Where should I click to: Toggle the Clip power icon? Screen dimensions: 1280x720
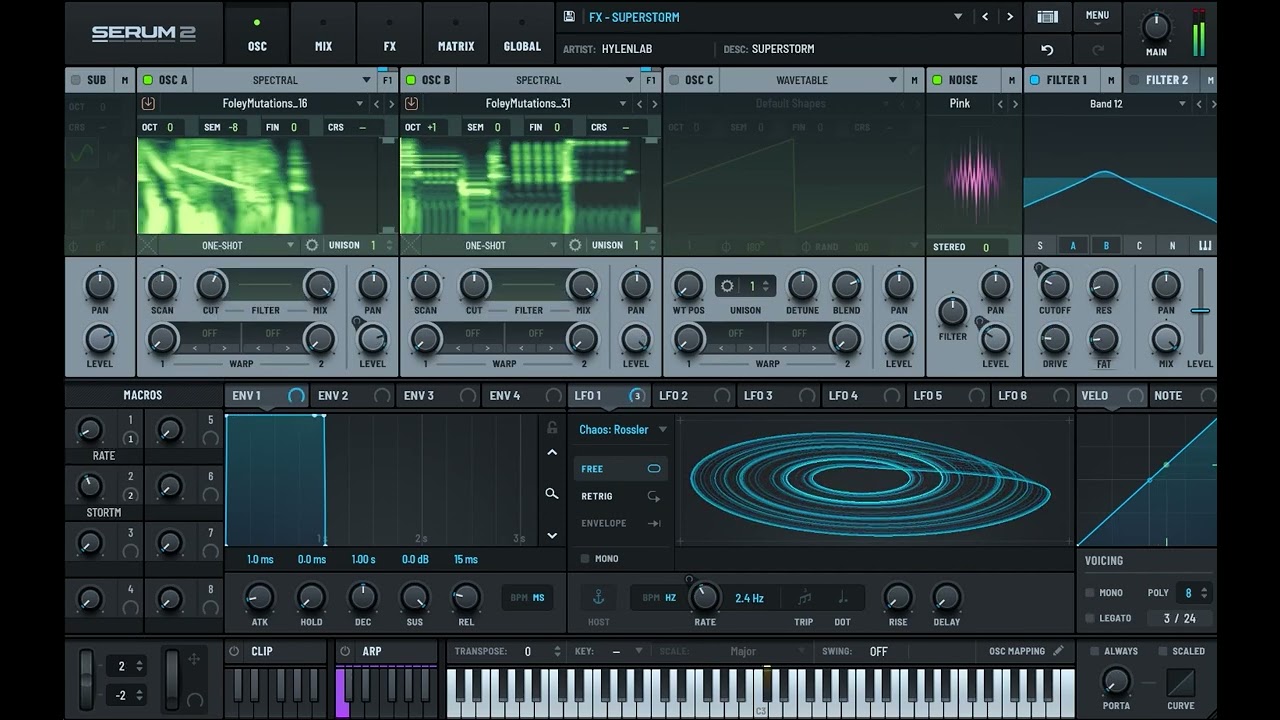[234, 651]
